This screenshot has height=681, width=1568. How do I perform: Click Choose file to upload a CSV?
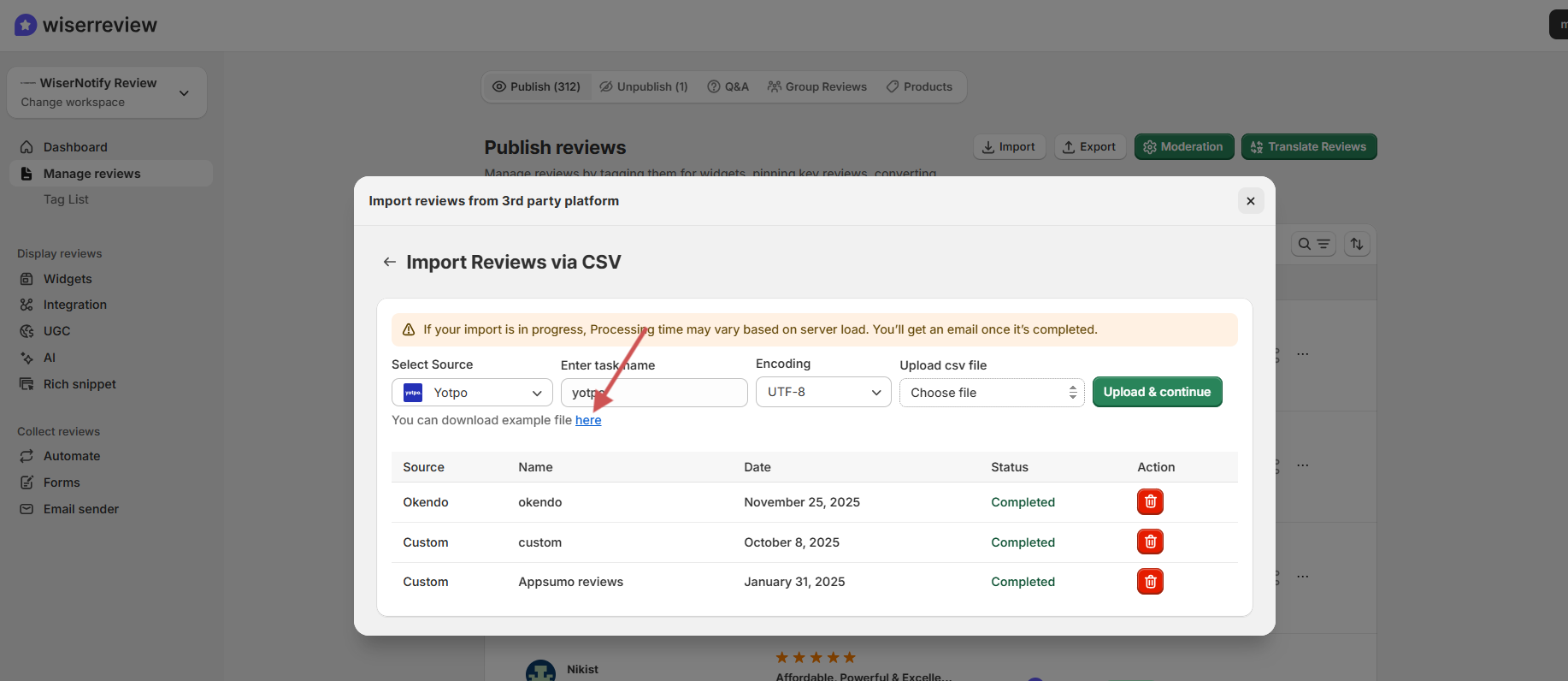[991, 393]
